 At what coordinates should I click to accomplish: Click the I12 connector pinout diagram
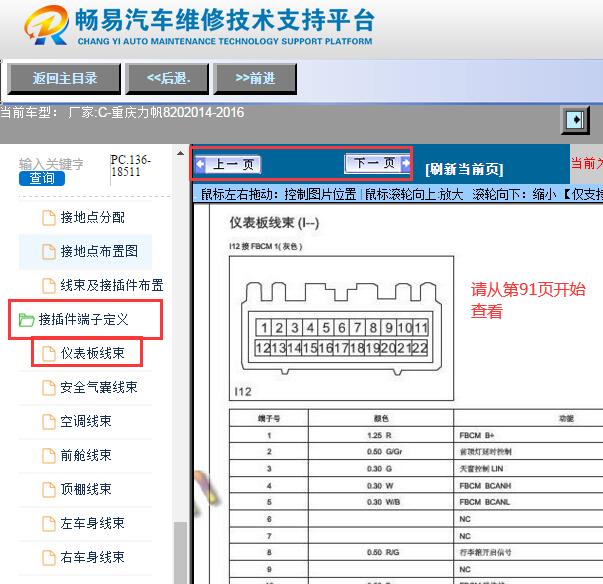[341, 328]
